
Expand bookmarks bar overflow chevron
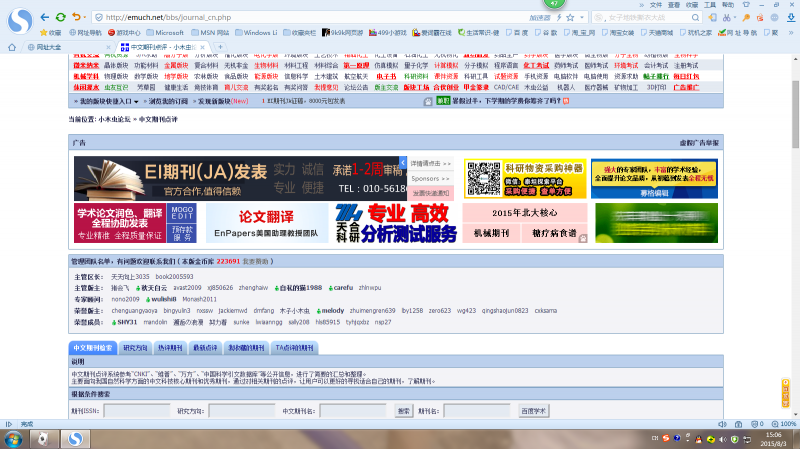791,33
